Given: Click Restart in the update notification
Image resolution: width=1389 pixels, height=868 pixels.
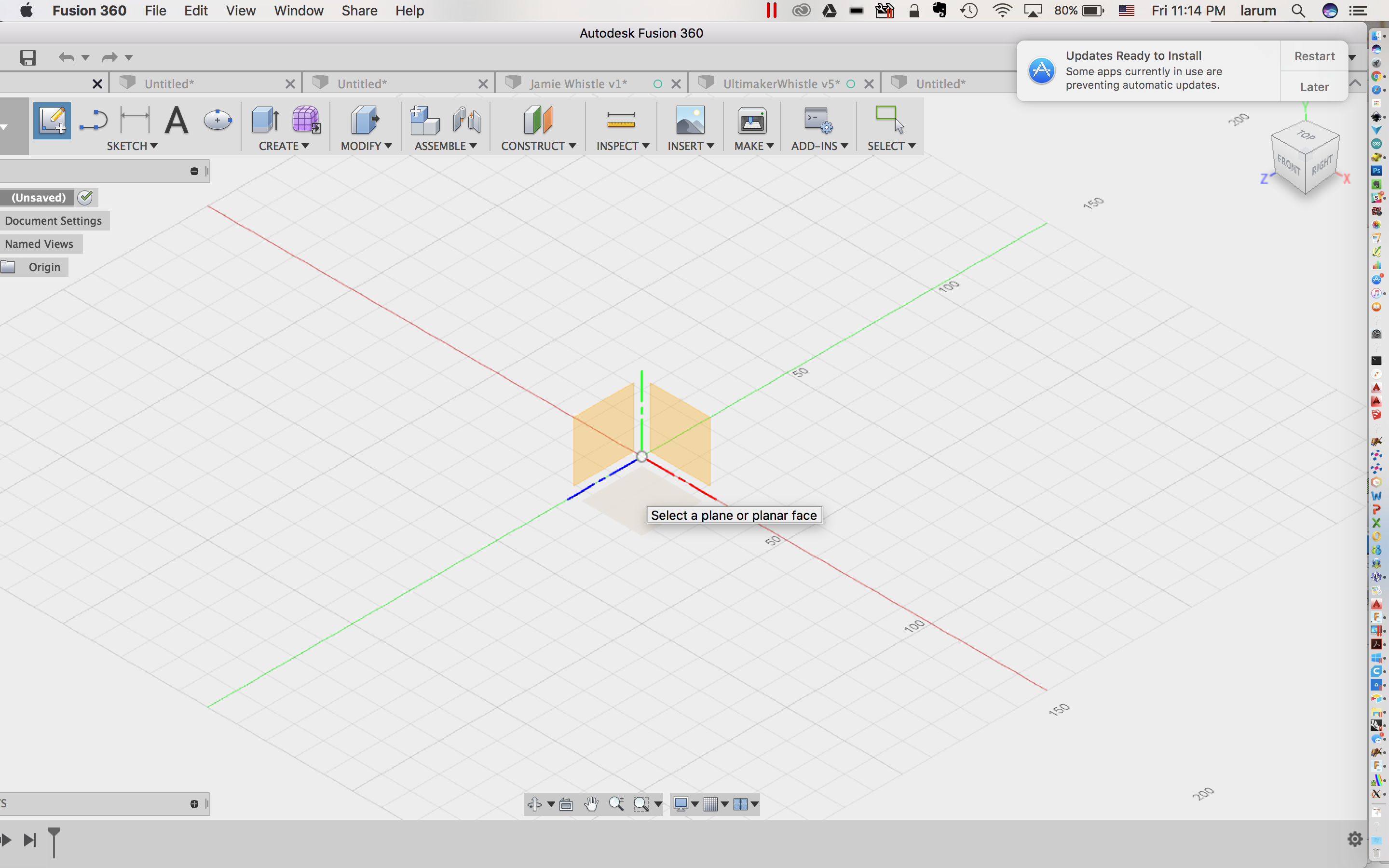Looking at the screenshot, I should point(1314,56).
